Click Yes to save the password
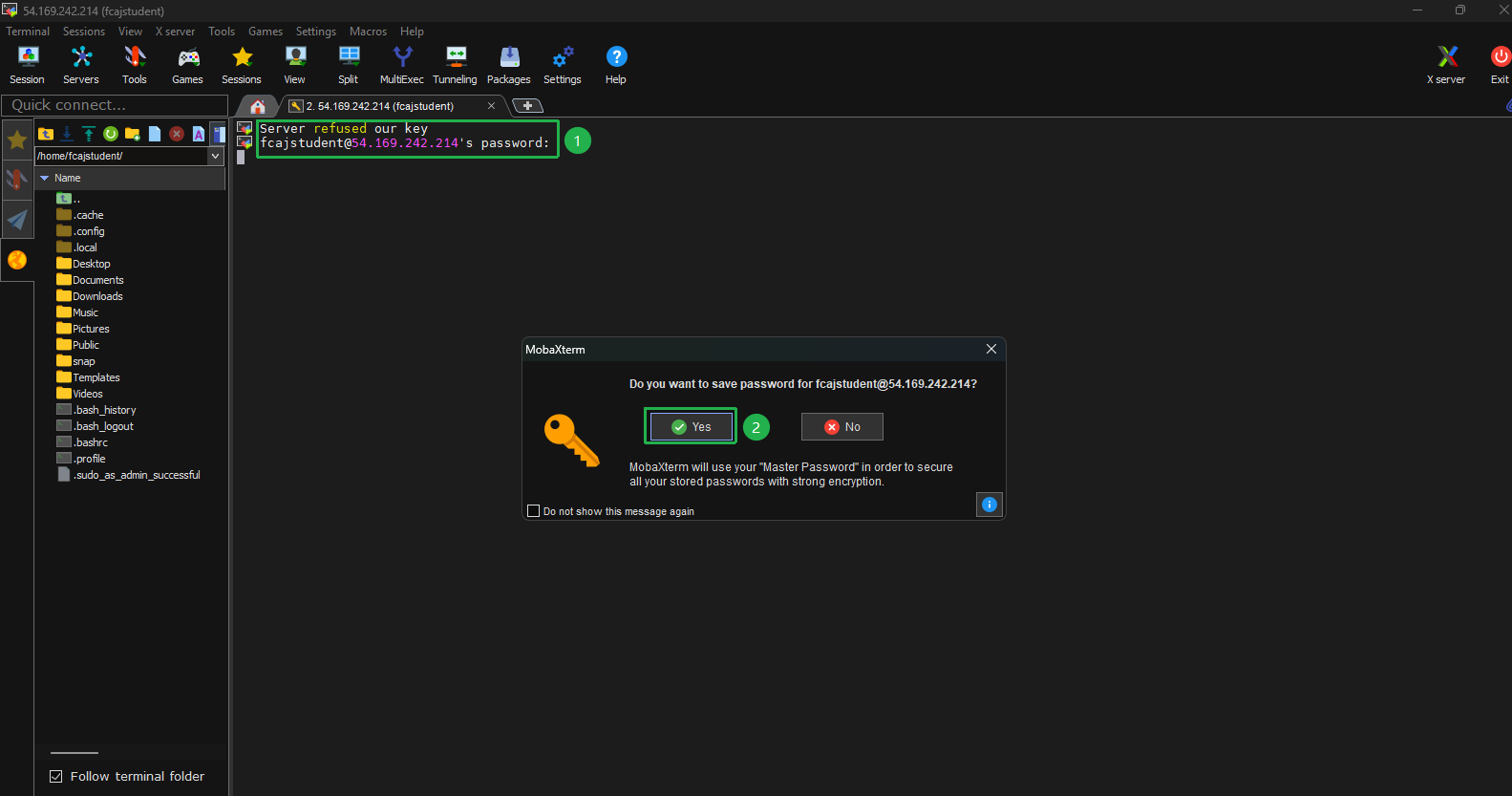 [x=691, y=426]
